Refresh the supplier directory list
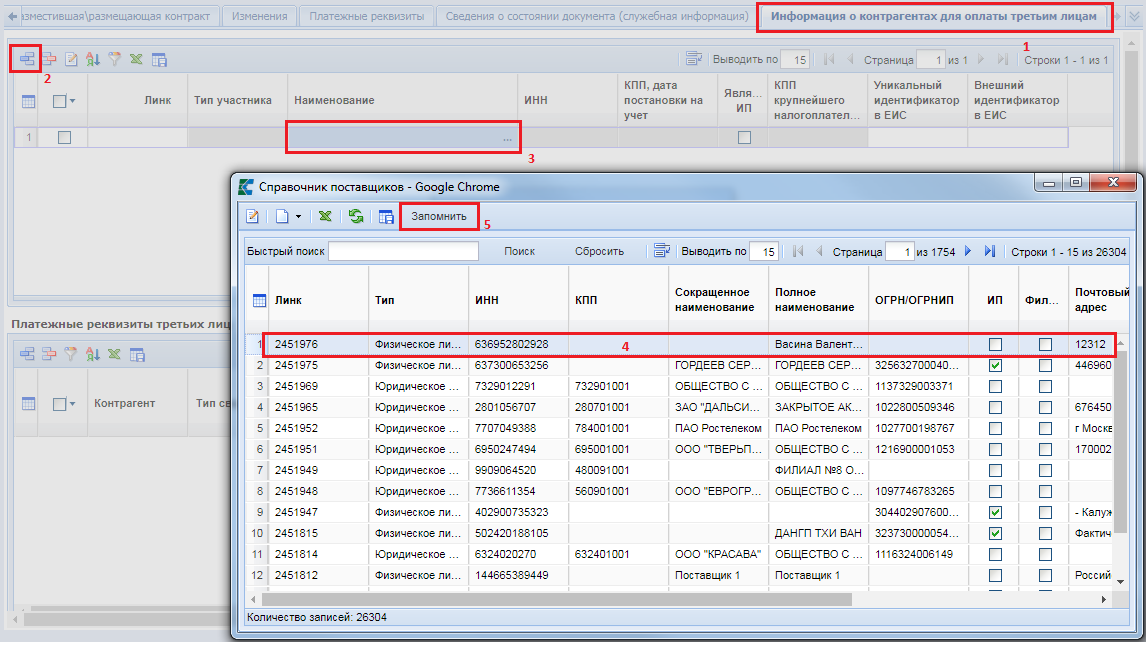The height and width of the screenshot is (663, 1147). coord(356,216)
